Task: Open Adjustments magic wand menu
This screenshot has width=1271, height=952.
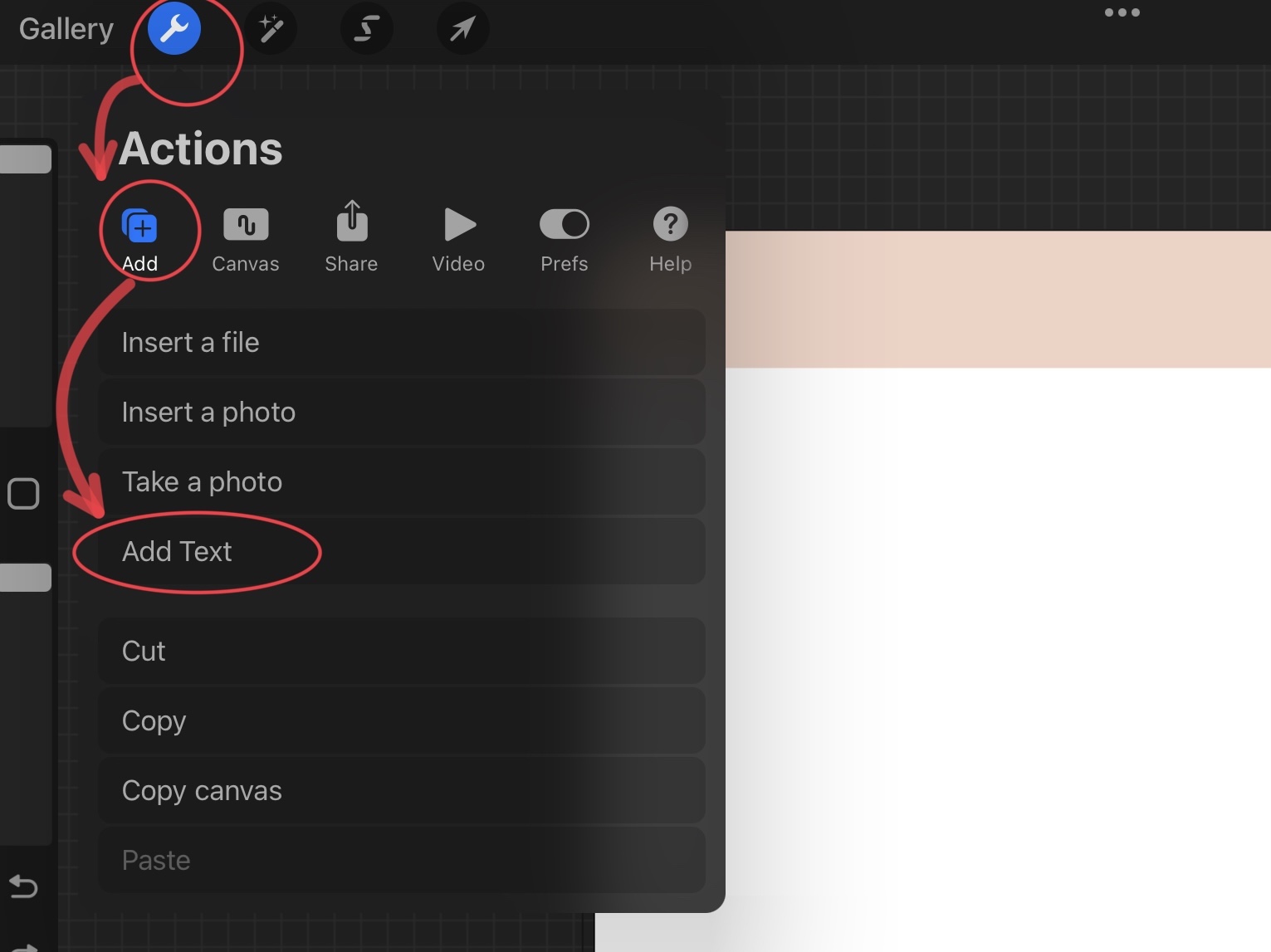Action: click(271, 29)
